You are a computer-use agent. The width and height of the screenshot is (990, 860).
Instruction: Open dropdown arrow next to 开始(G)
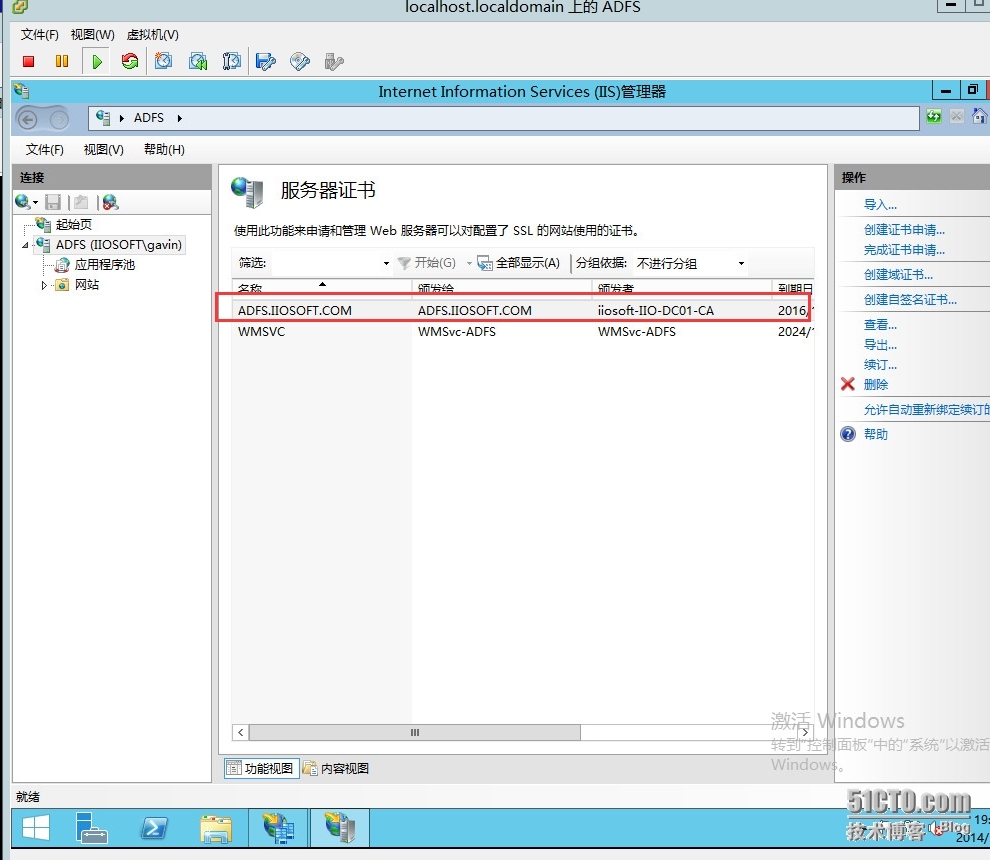468,263
